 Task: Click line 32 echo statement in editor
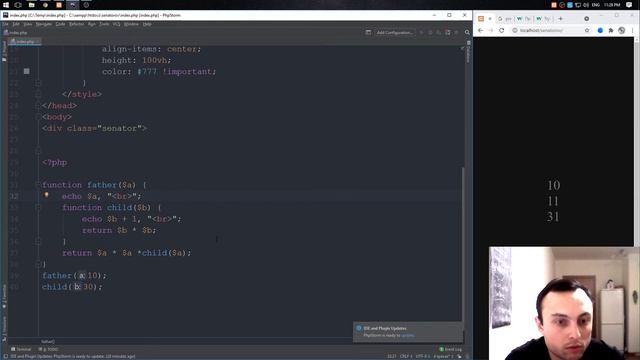[101, 196]
